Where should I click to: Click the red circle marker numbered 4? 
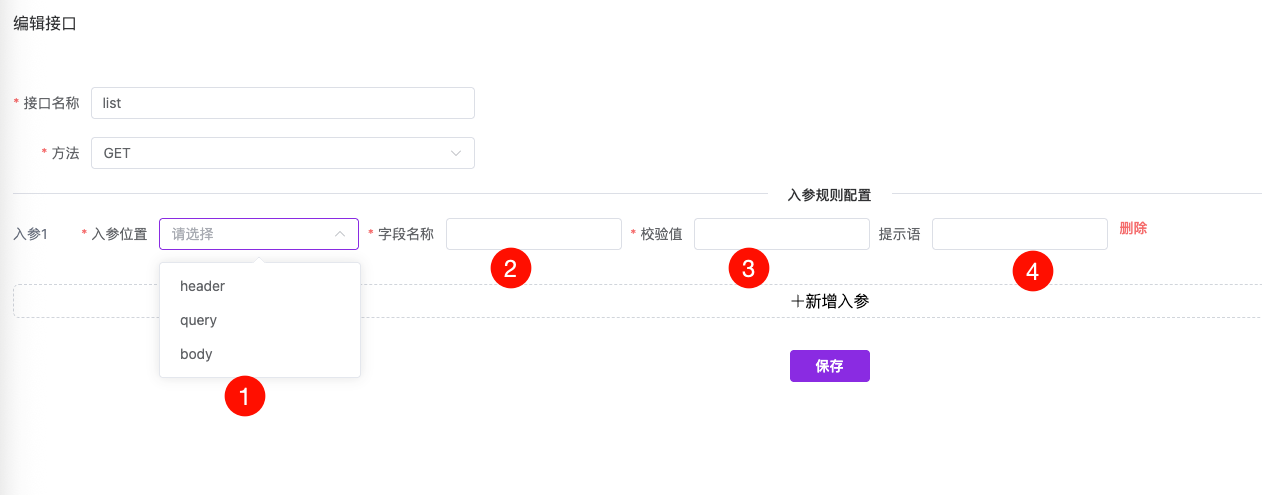point(1032,270)
